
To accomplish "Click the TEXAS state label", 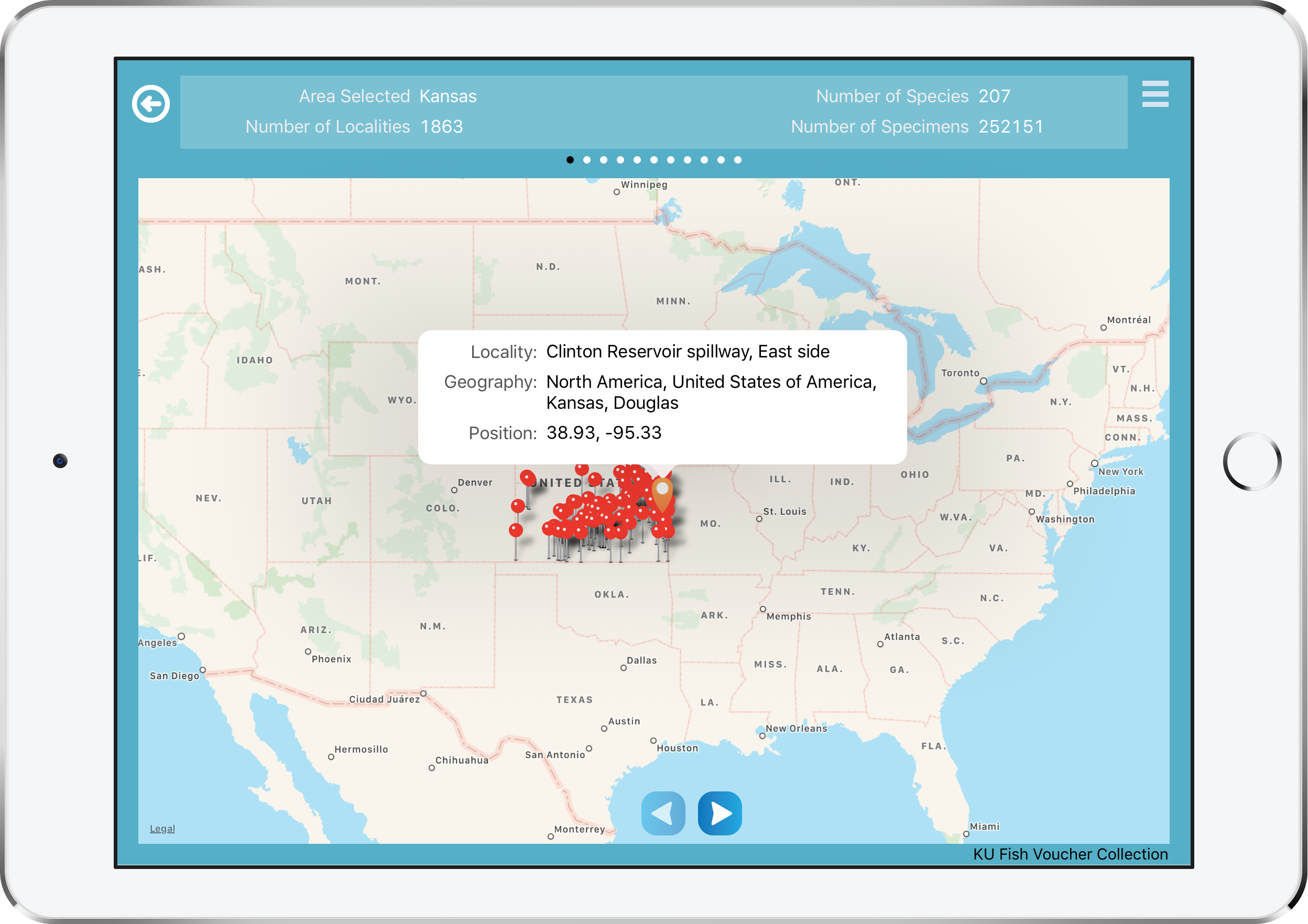I will point(574,700).
